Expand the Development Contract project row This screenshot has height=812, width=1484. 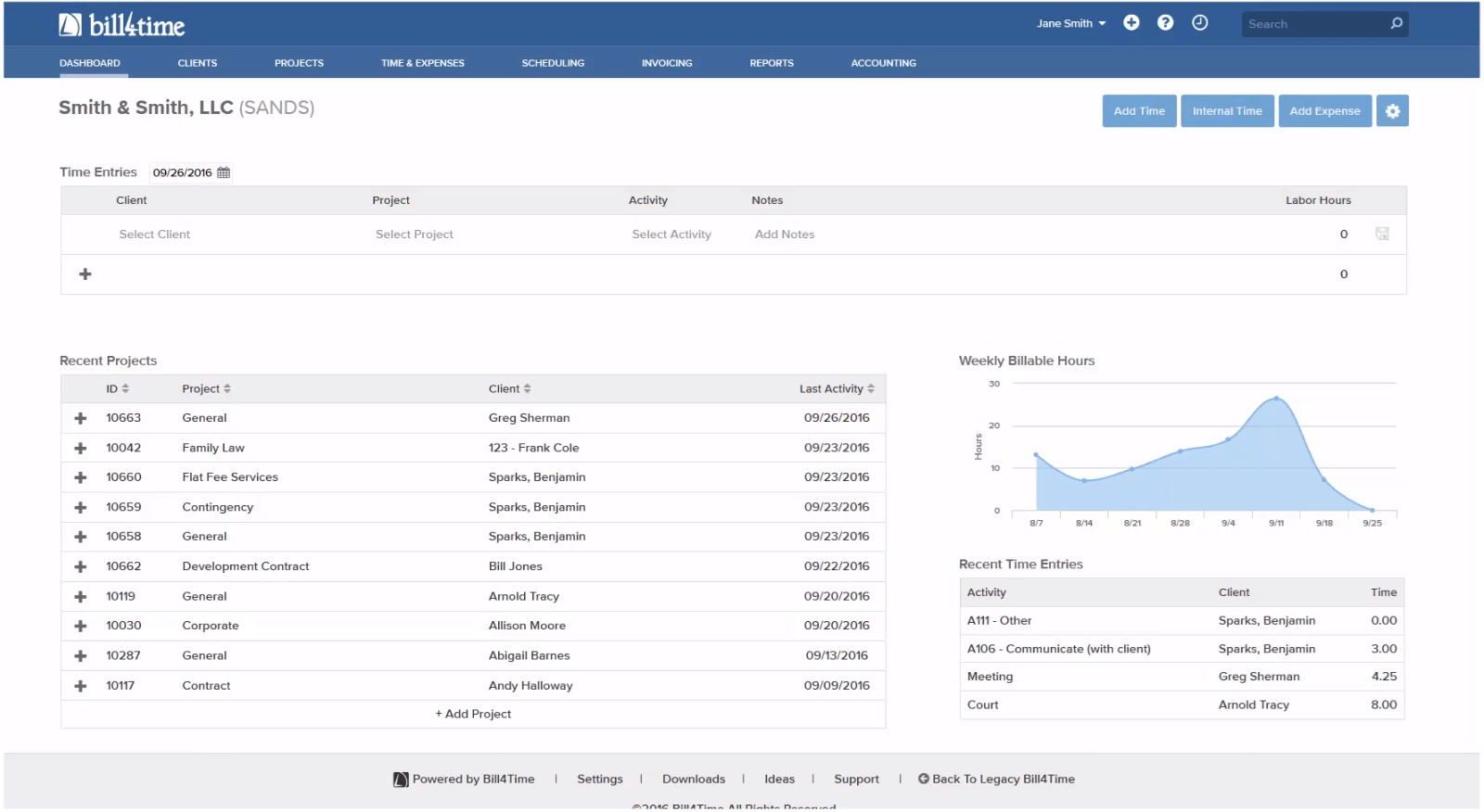pyautogui.click(x=81, y=566)
